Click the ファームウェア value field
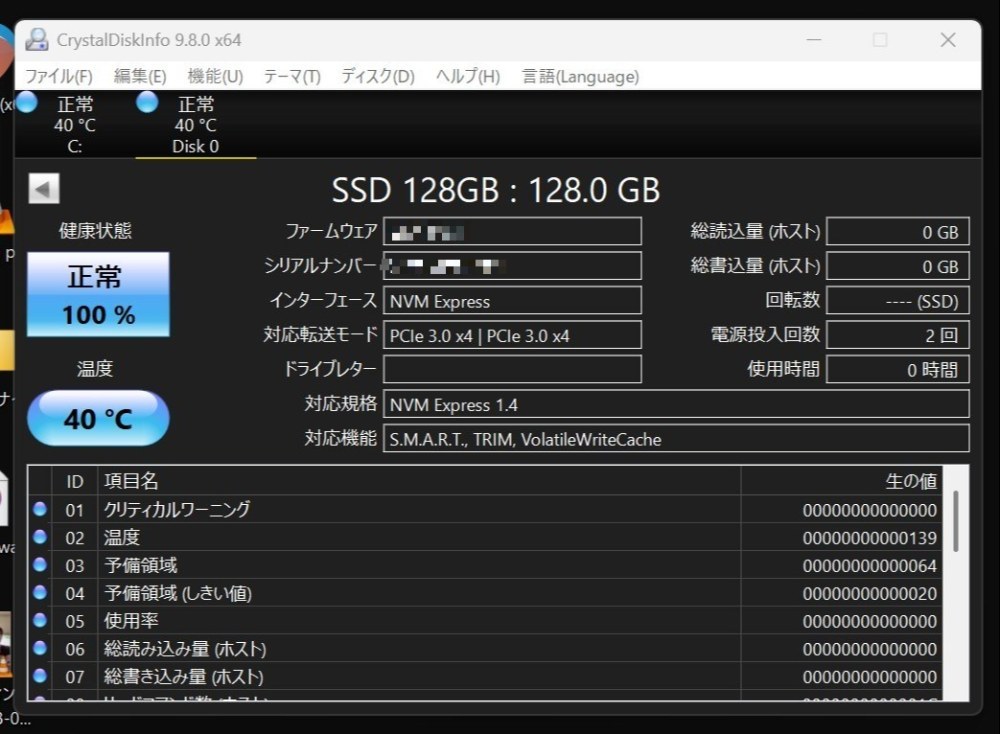Viewport: 1000px width, 734px height. point(512,231)
